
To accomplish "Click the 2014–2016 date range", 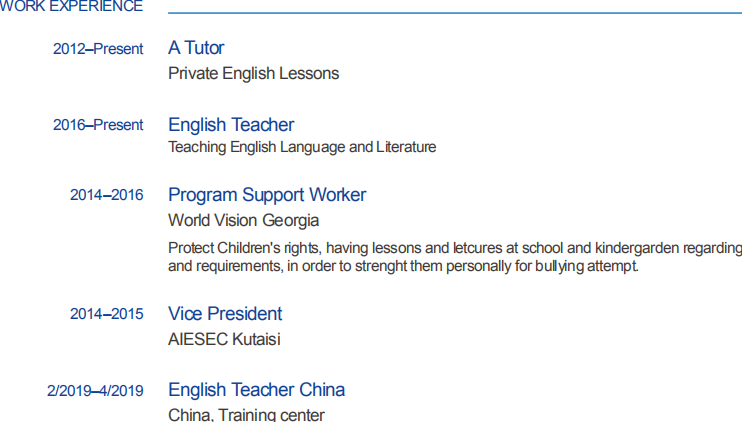I will 106,195.
